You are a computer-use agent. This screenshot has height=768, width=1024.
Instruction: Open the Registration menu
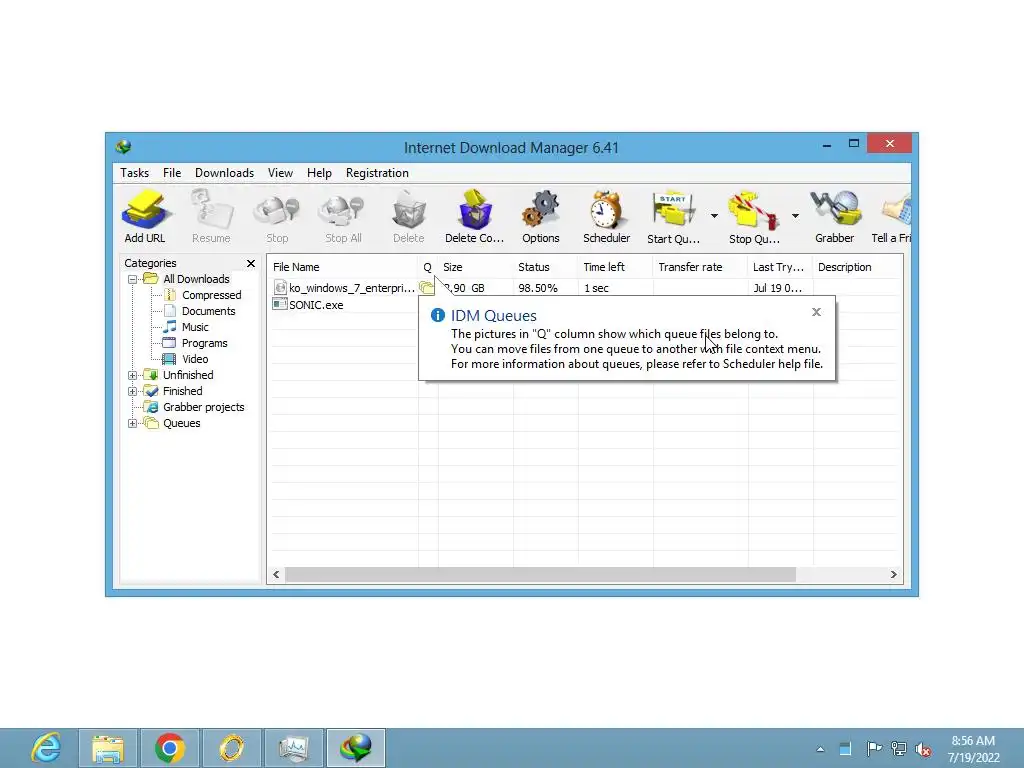(377, 173)
